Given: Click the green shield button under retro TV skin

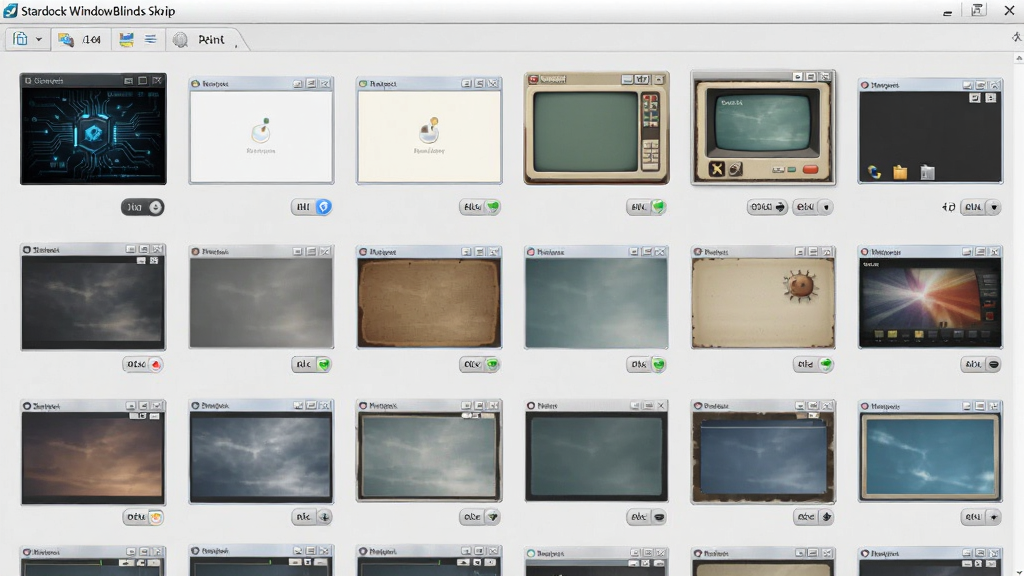Looking at the screenshot, I should coord(647,207).
